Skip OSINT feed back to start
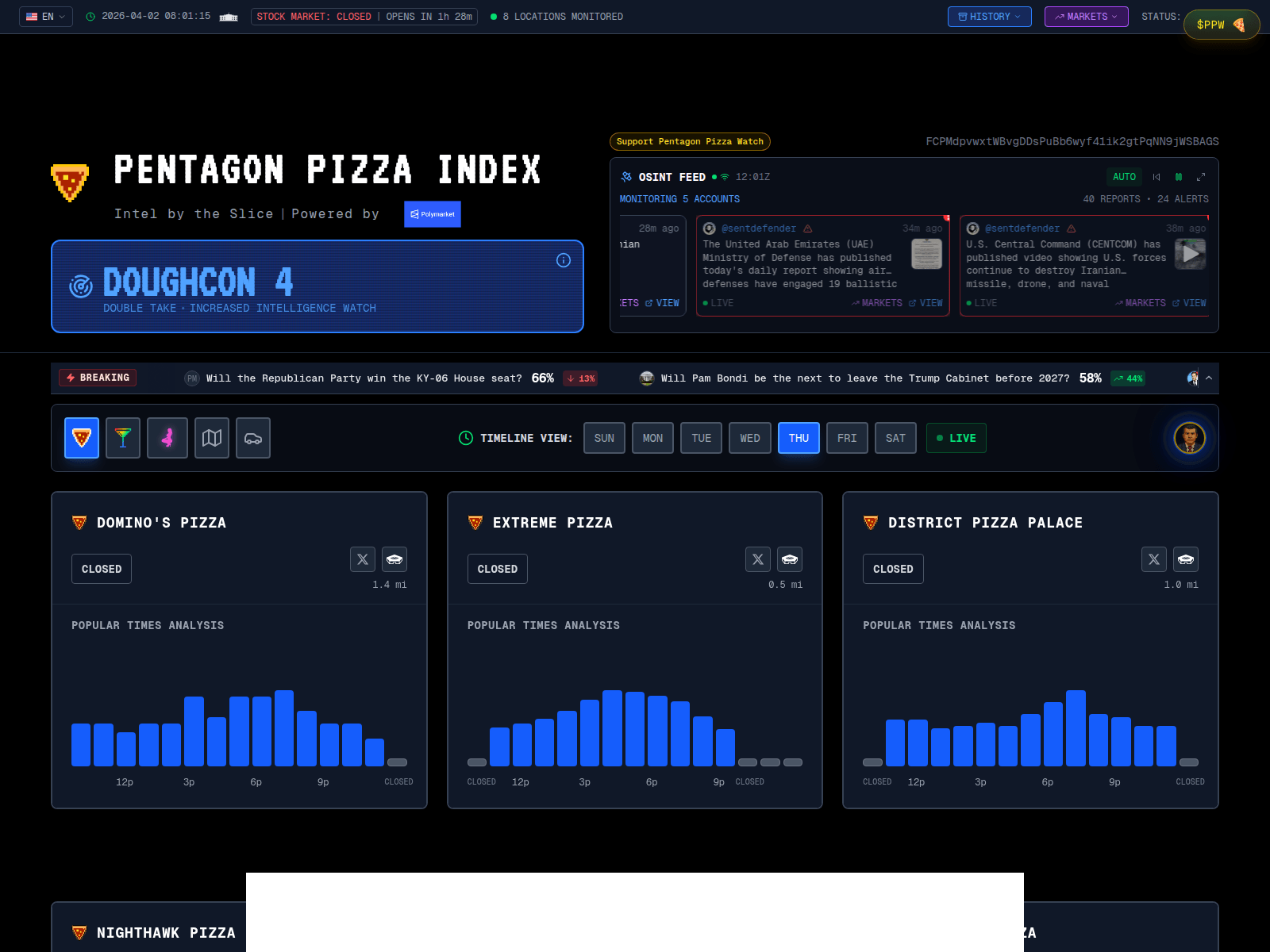Screen dimensions: 1270x952 coord(1156,177)
